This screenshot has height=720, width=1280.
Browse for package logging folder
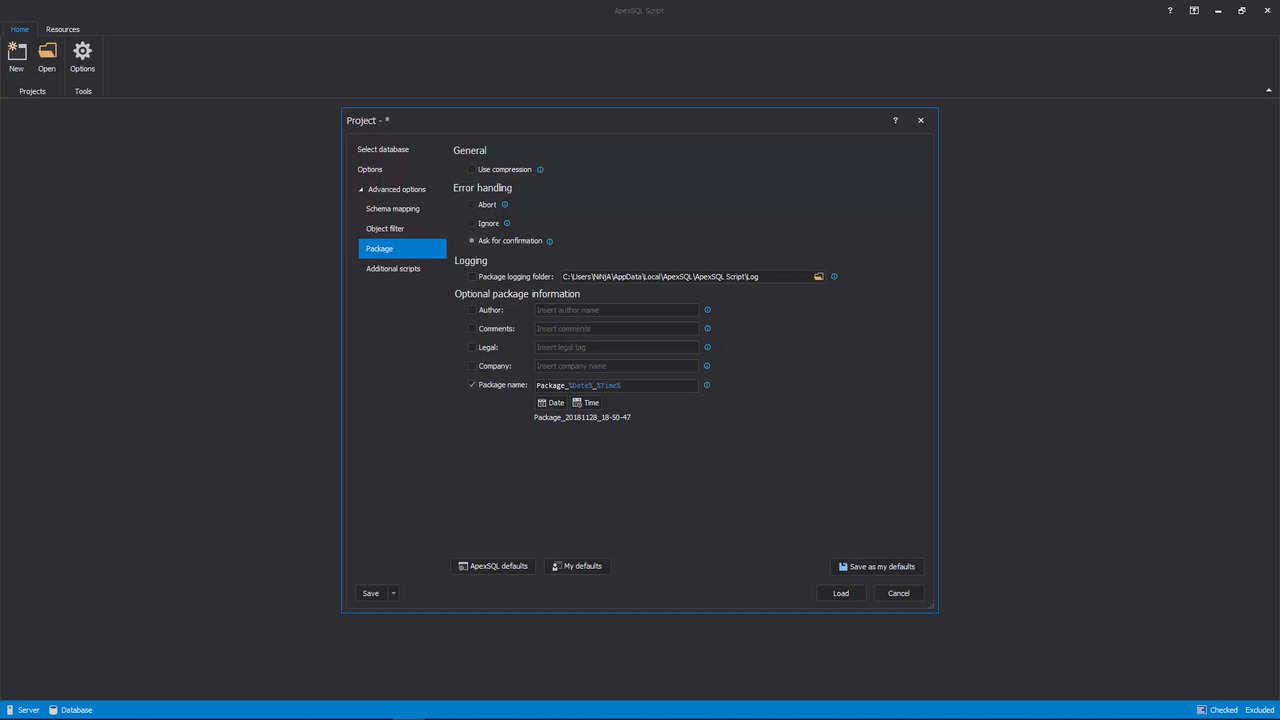coord(819,277)
